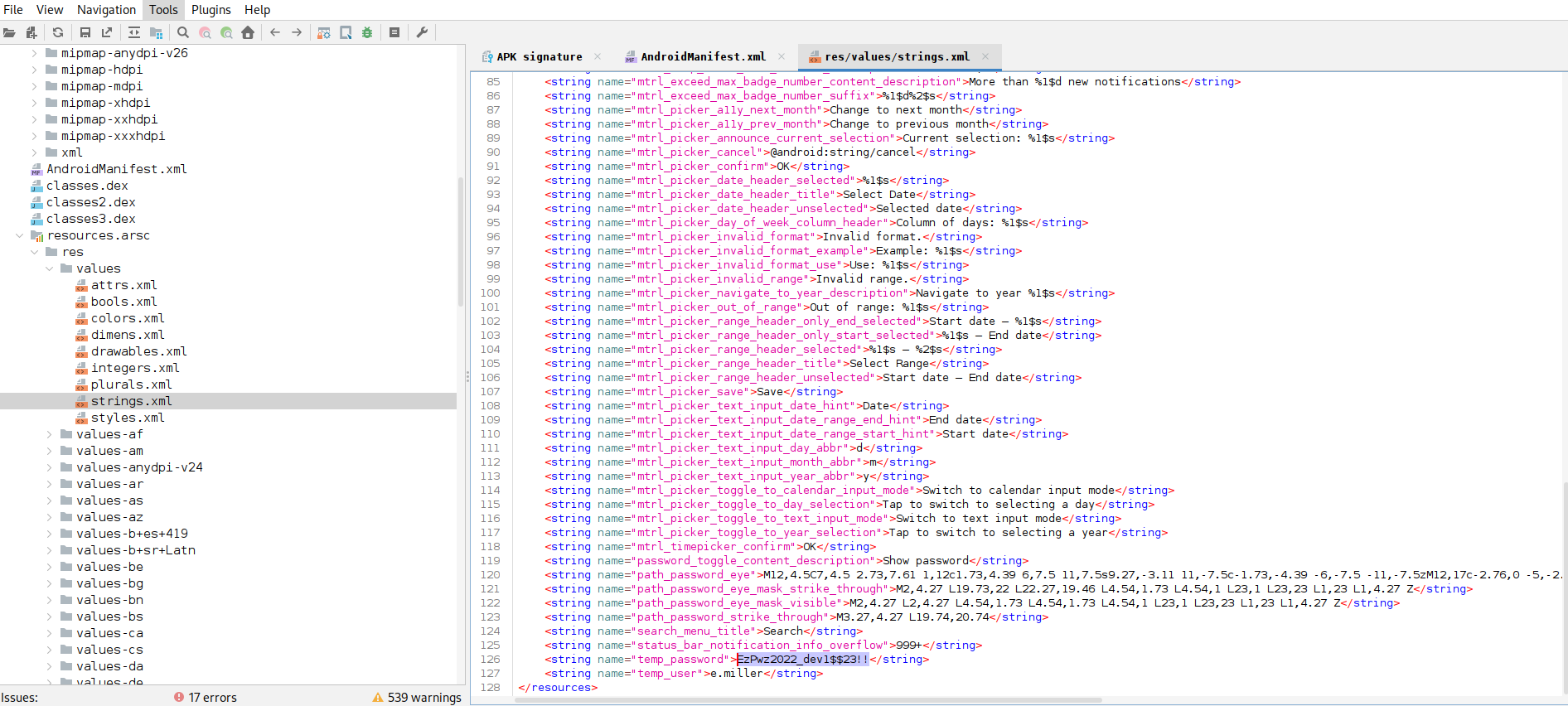The height and width of the screenshot is (706, 1568).
Task: Open the View menu
Action: (x=50, y=10)
